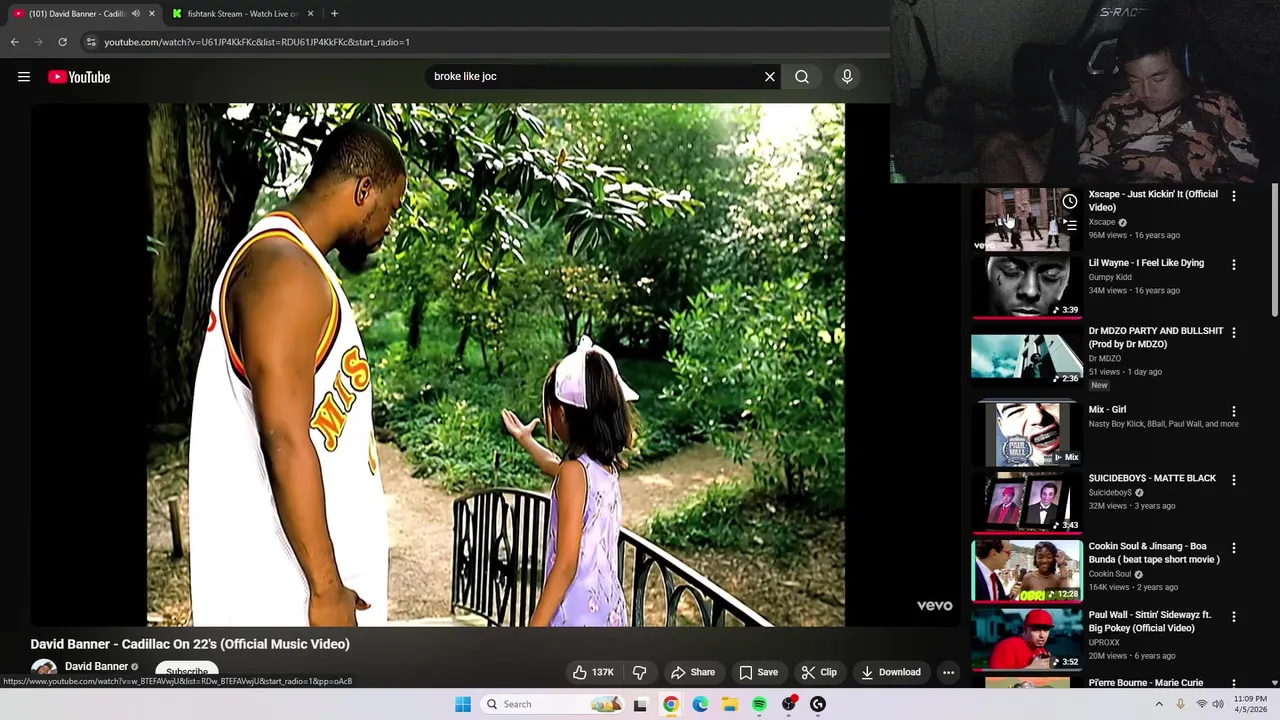Start voice search with microphone icon
This screenshot has height=720, width=1280.
click(x=847, y=76)
